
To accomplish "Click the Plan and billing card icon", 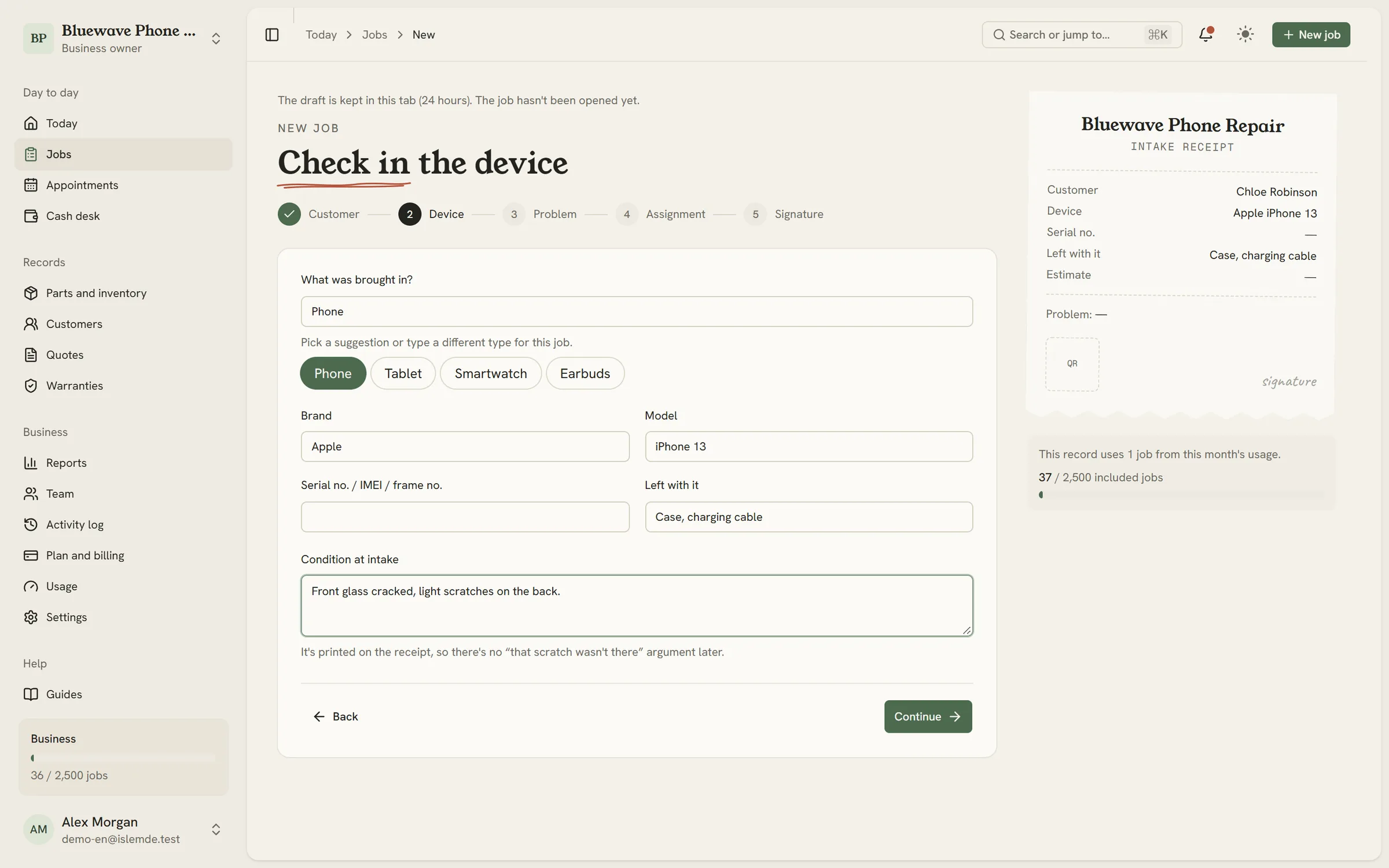I will point(31,556).
